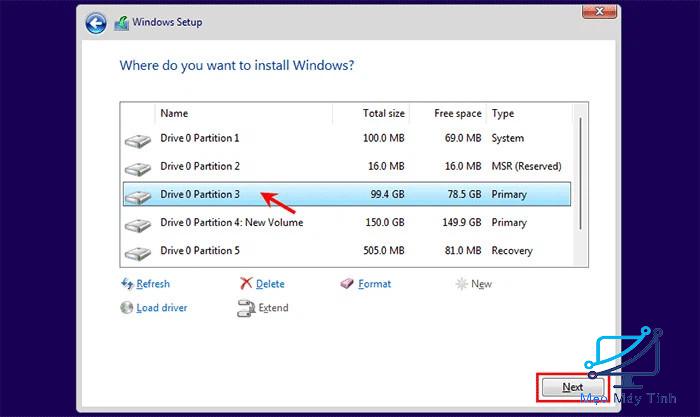Click the 149.9 GB free space cell
This screenshot has height=417, width=700.
[x=462, y=222]
